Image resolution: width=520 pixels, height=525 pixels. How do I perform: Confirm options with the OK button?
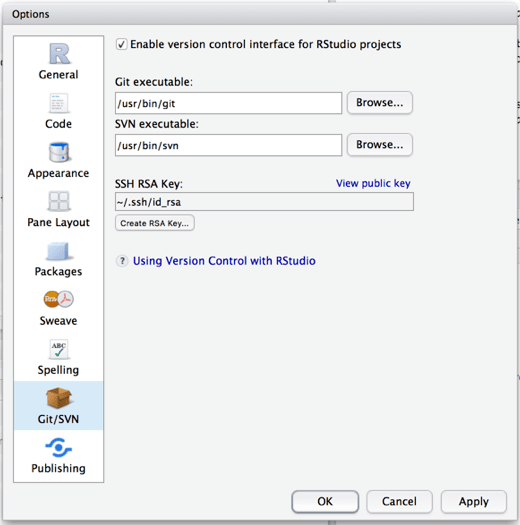[325, 501]
